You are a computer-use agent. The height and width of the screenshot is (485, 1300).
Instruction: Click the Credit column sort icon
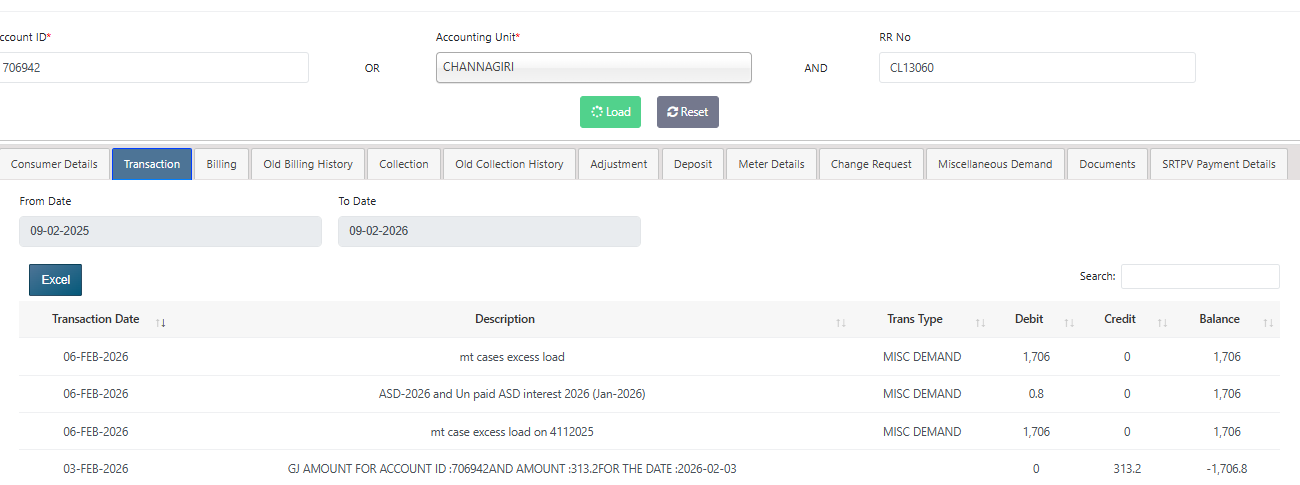click(x=1162, y=322)
